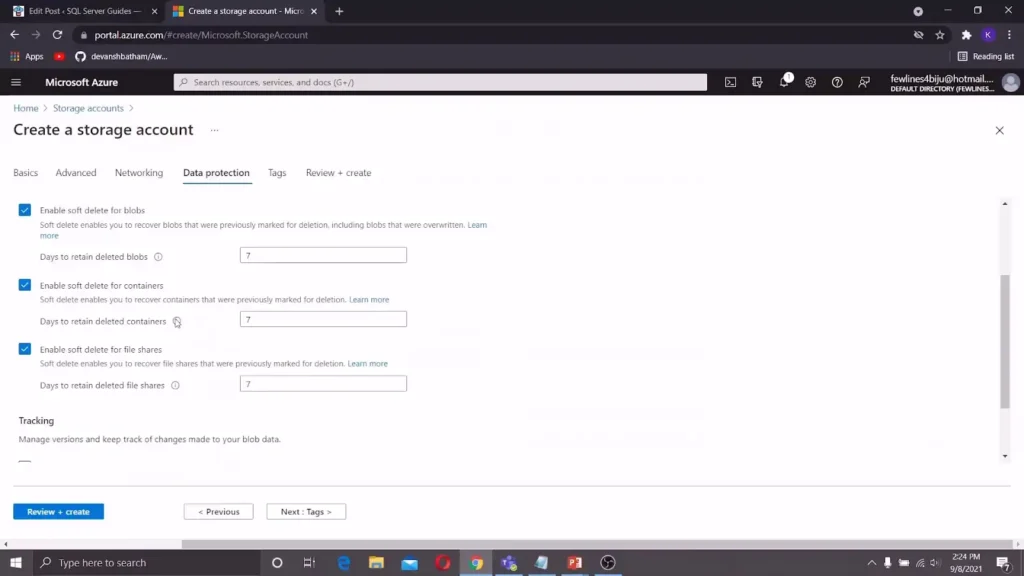
Task: Click the blue Review + create button
Action: [x=59, y=511]
